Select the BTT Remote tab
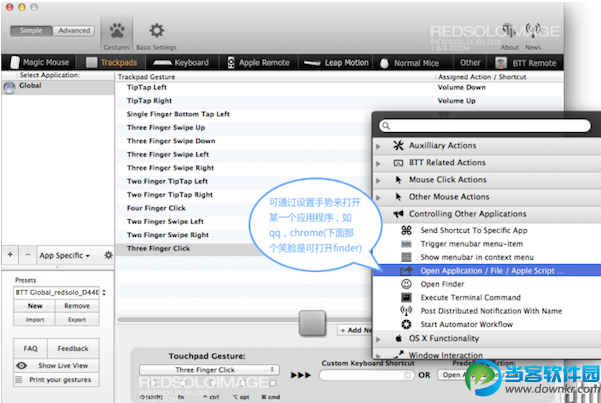Image resolution: width=601 pixels, height=403 pixels. click(x=525, y=63)
